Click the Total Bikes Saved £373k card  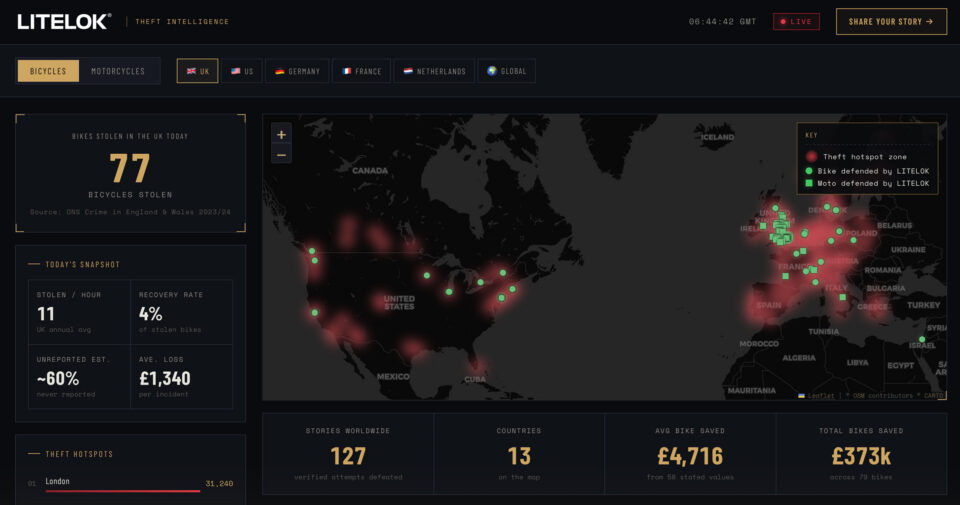pos(861,454)
